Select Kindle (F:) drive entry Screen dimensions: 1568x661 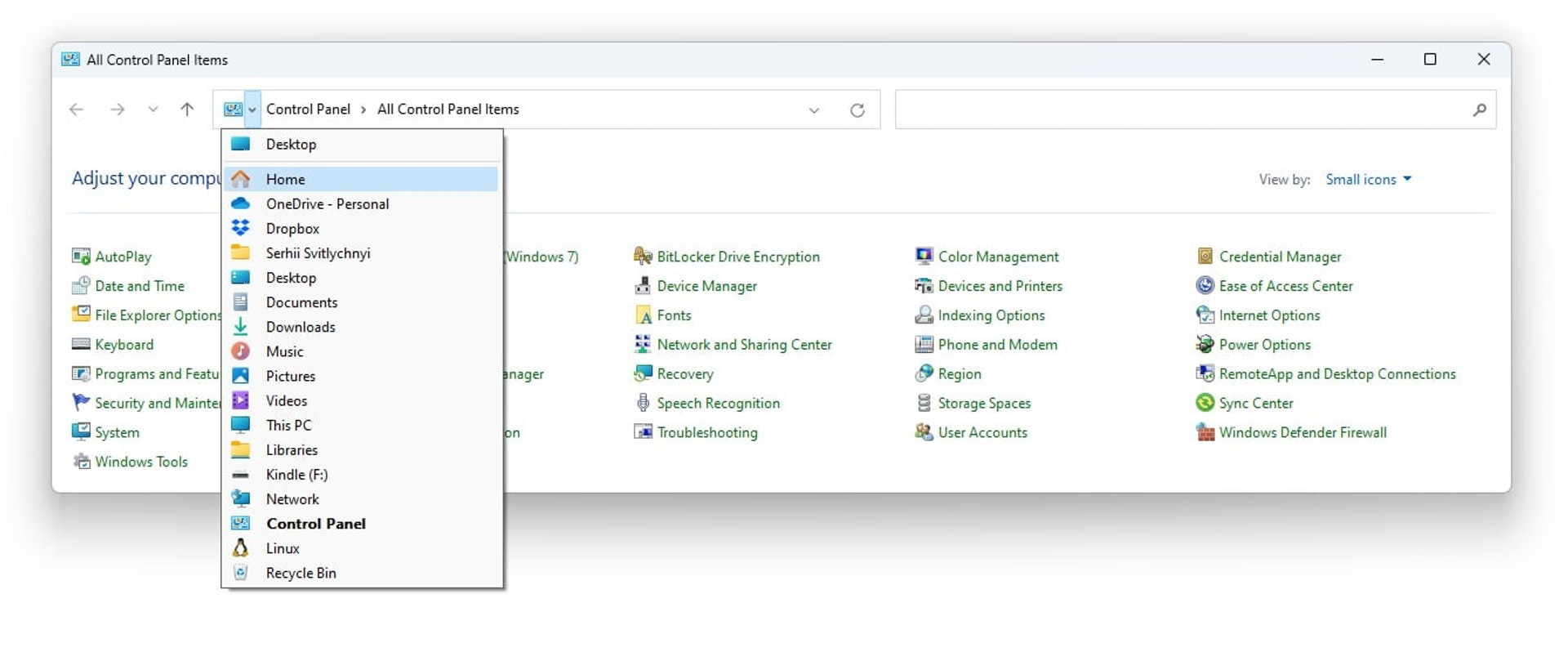[x=362, y=475]
